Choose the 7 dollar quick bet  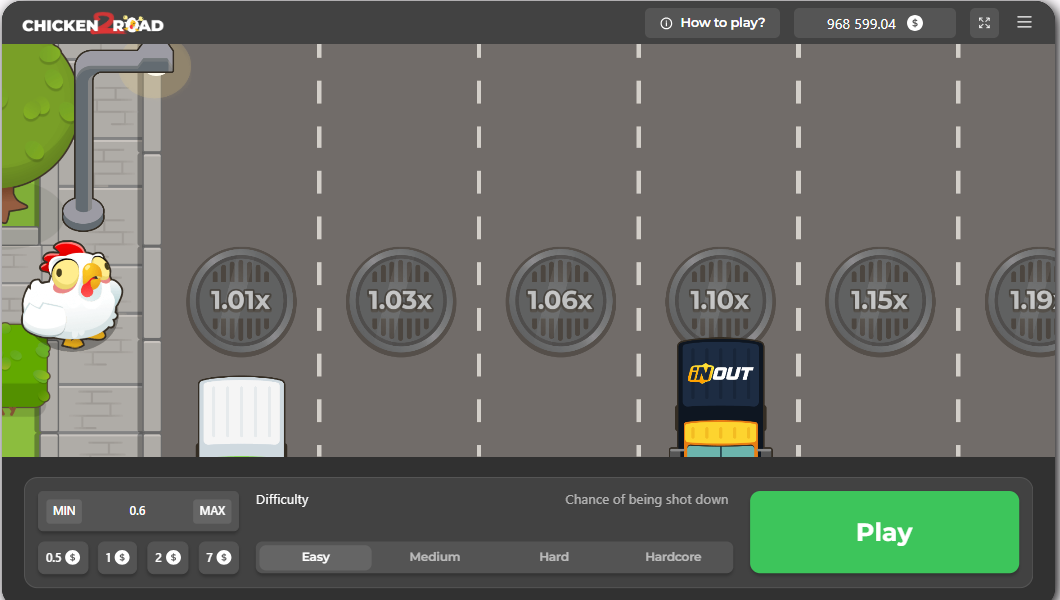pos(218,557)
